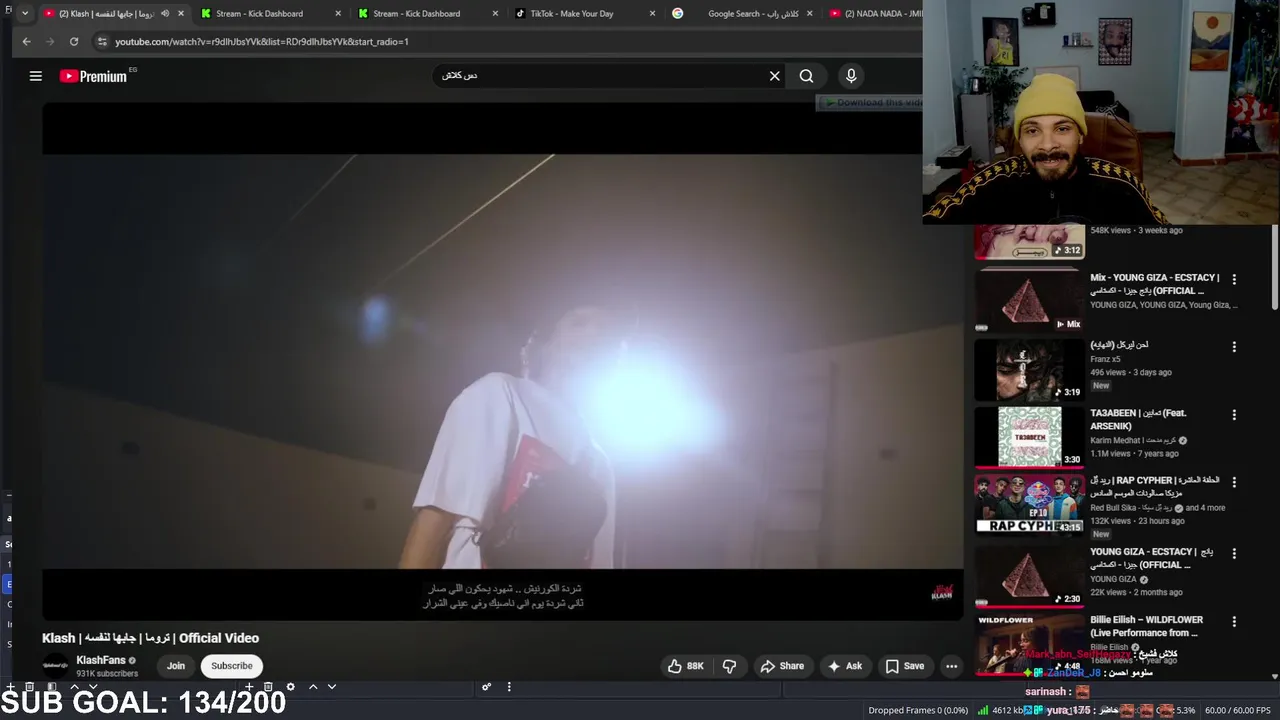Image resolution: width=1280 pixels, height=720 pixels.
Task: Click scrollbar down arrow at page bottom
Action: [1274, 677]
